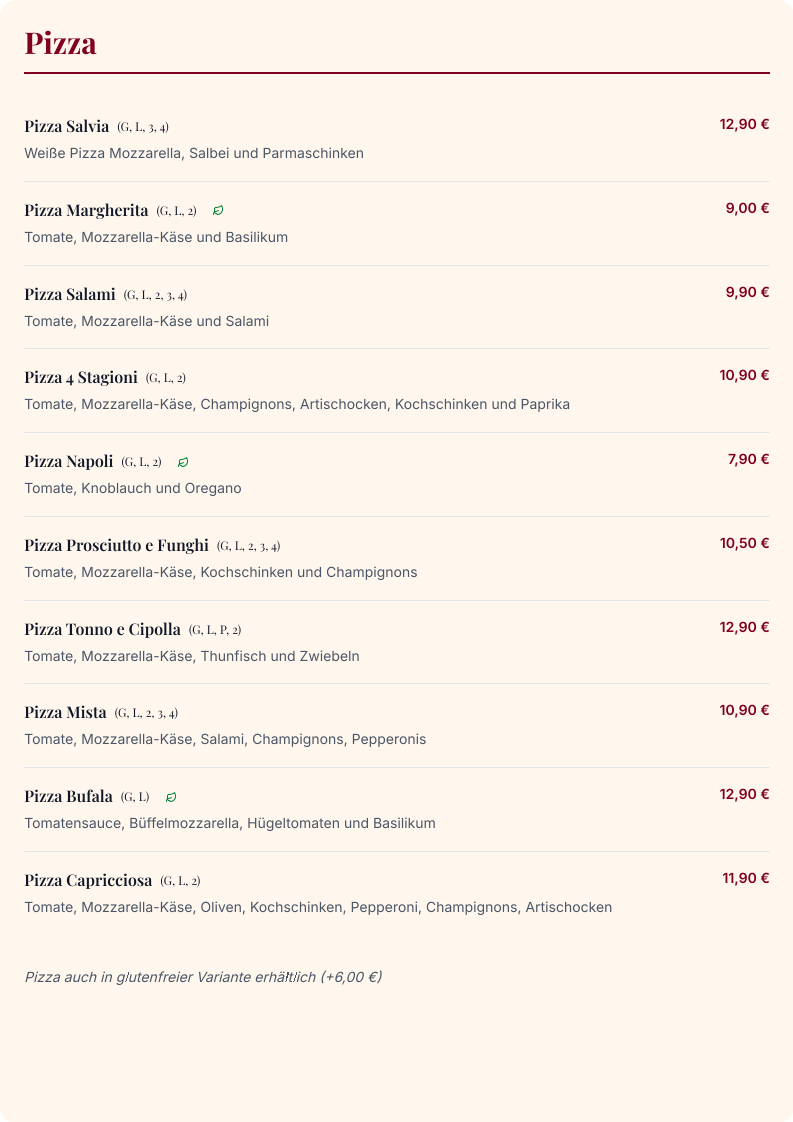This screenshot has width=793, height=1122.
Task: Click the 9,00 € price of Margherita
Action: [x=747, y=208]
